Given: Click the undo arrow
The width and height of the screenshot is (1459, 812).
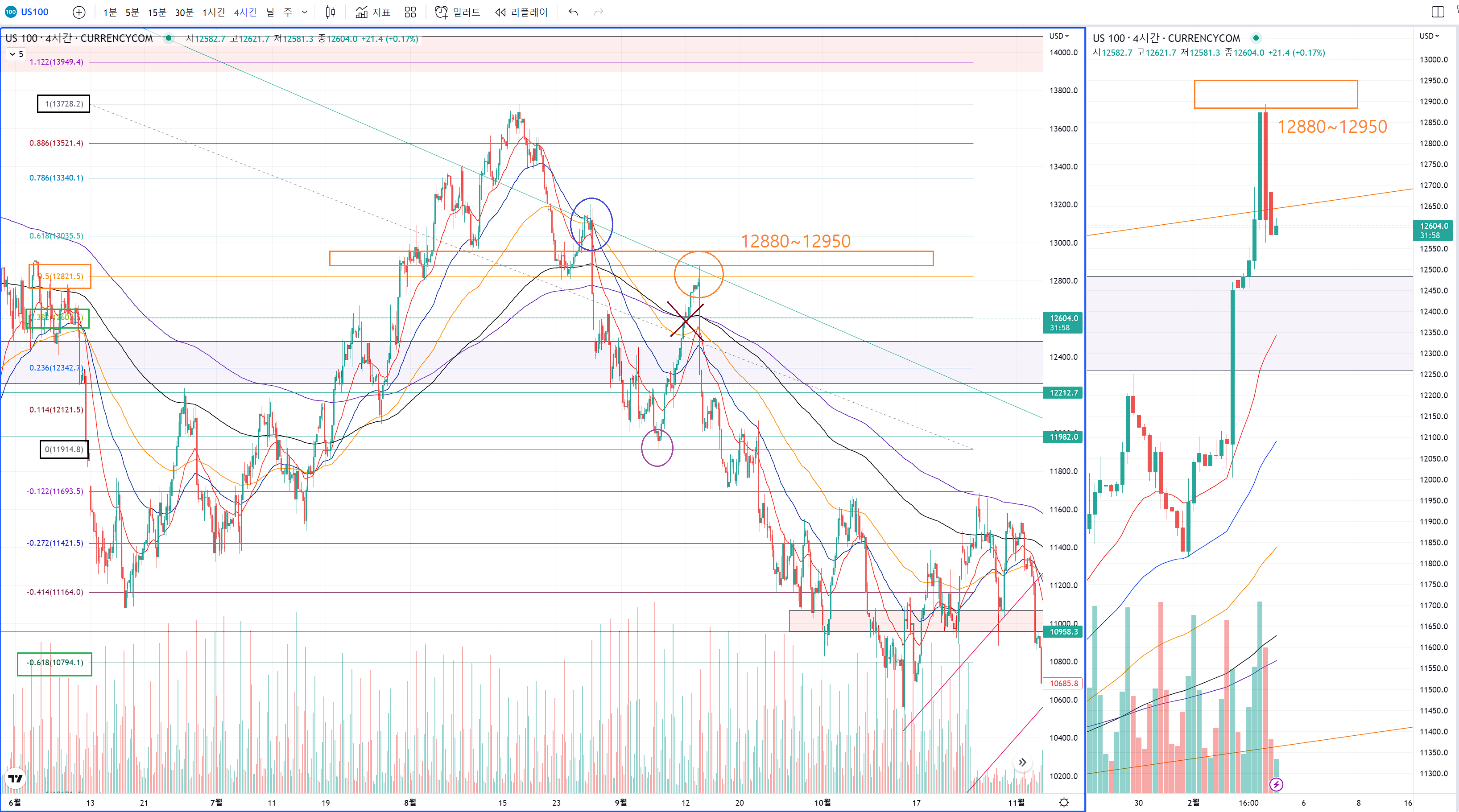Looking at the screenshot, I should 573,12.
